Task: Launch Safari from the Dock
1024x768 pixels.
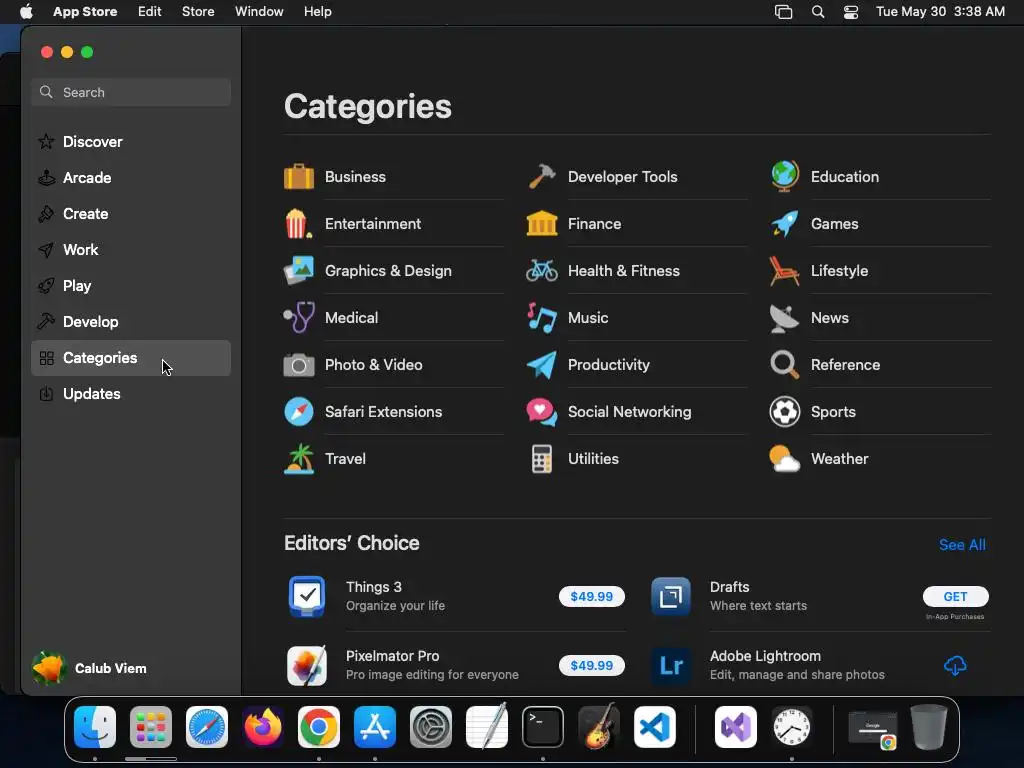Action: click(207, 727)
